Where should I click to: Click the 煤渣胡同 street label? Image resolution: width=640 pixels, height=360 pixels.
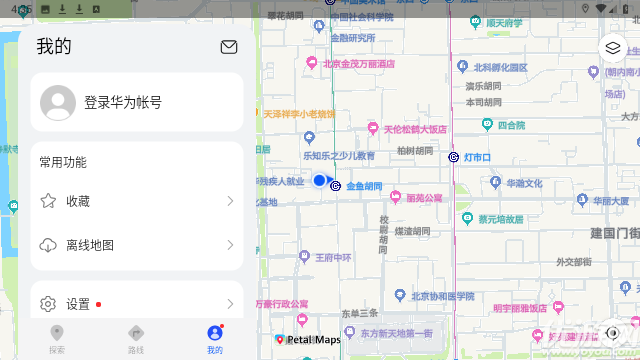412,231
